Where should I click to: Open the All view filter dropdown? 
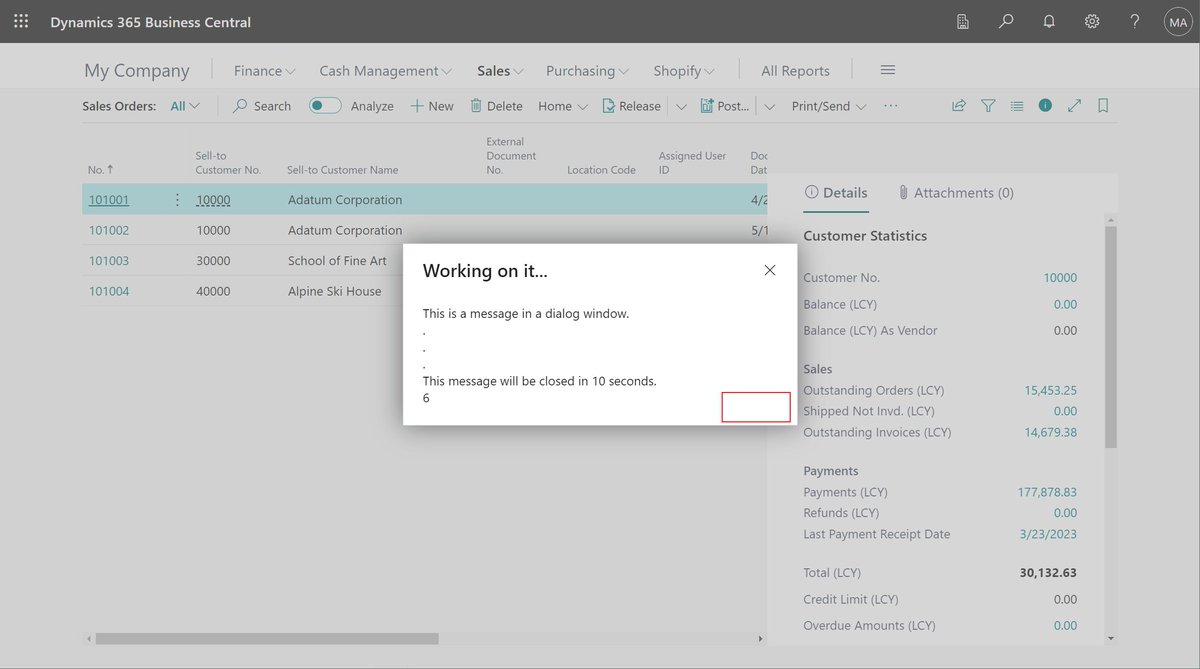(185, 106)
